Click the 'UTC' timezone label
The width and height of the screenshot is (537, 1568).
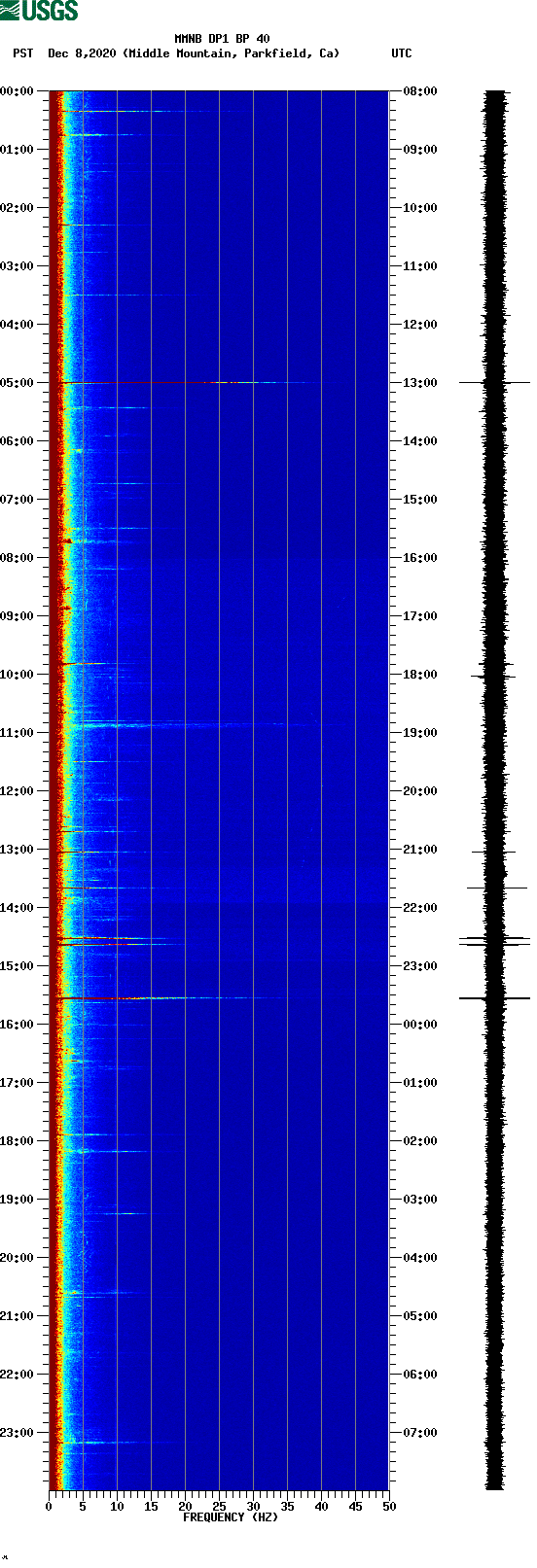[x=402, y=53]
